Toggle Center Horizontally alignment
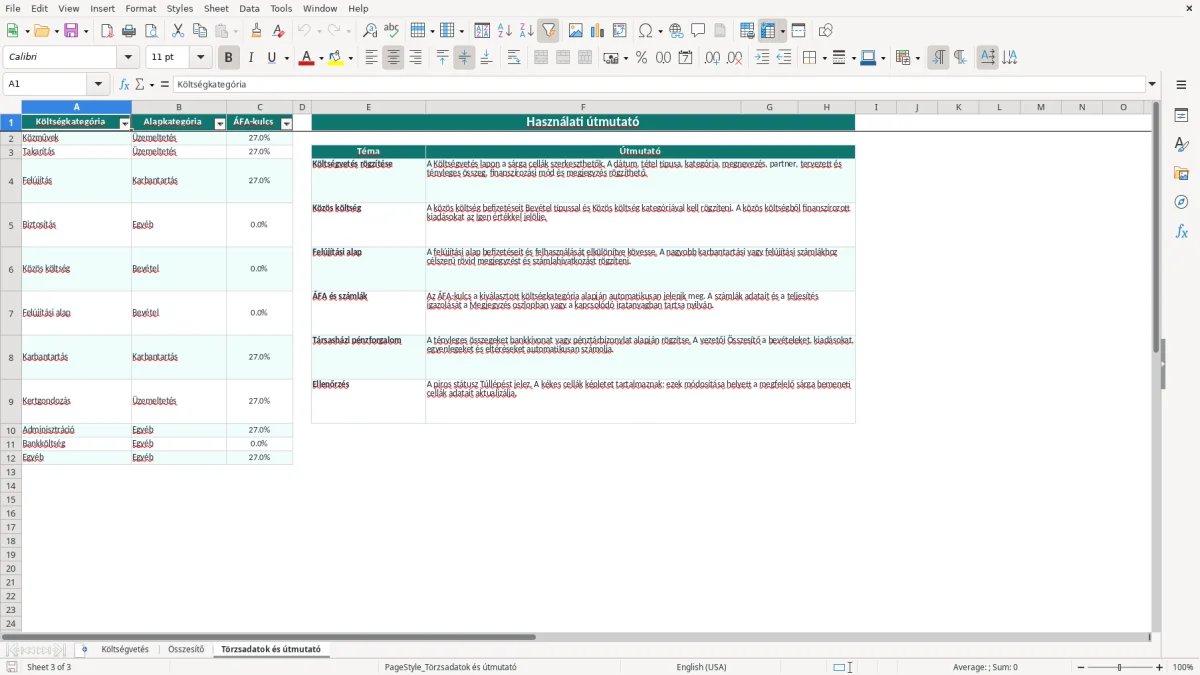1200x675 pixels. (x=393, y=58)
